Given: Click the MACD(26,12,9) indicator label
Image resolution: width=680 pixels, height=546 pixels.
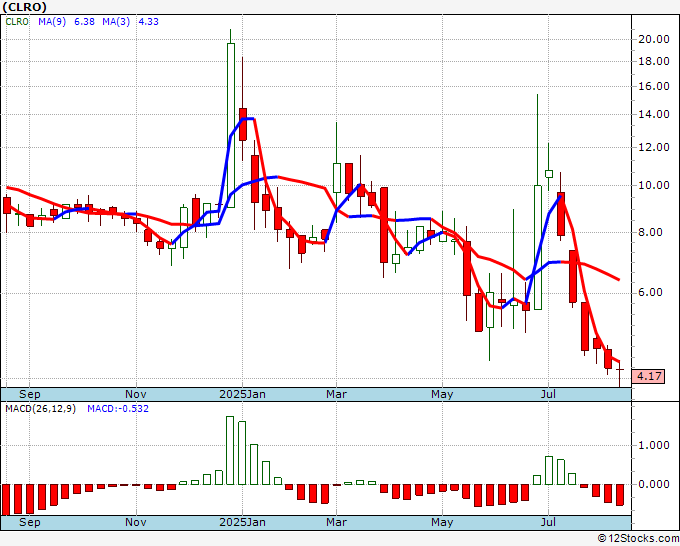Looking at the screenshot, I should 40,409.
